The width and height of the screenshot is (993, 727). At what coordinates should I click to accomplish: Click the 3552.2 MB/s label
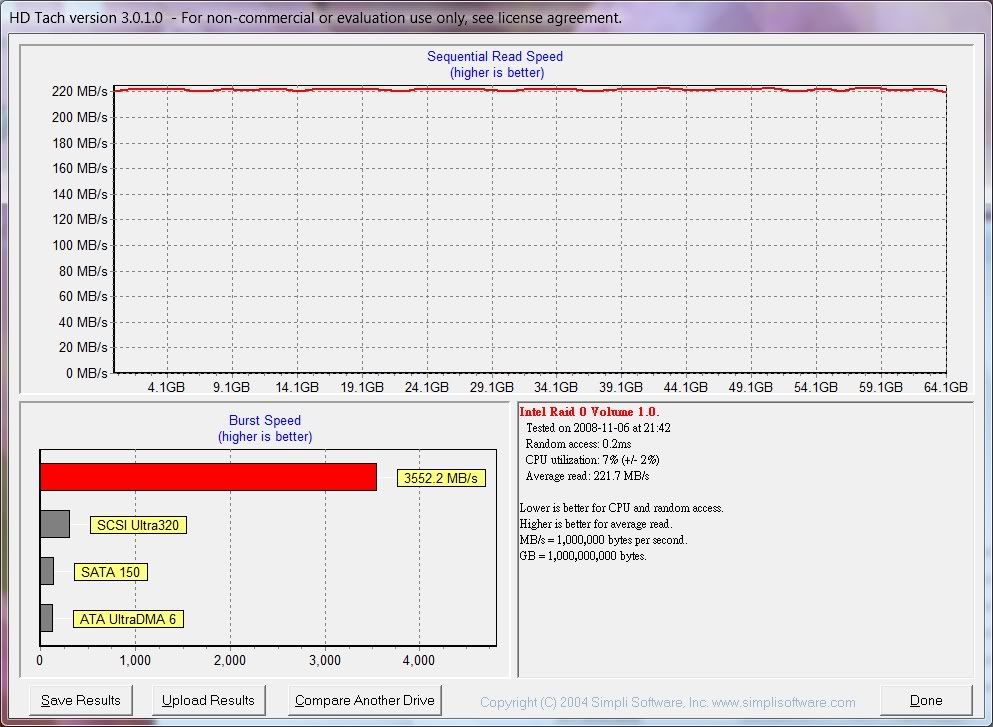pyautogui.click(x=441, y=478)
